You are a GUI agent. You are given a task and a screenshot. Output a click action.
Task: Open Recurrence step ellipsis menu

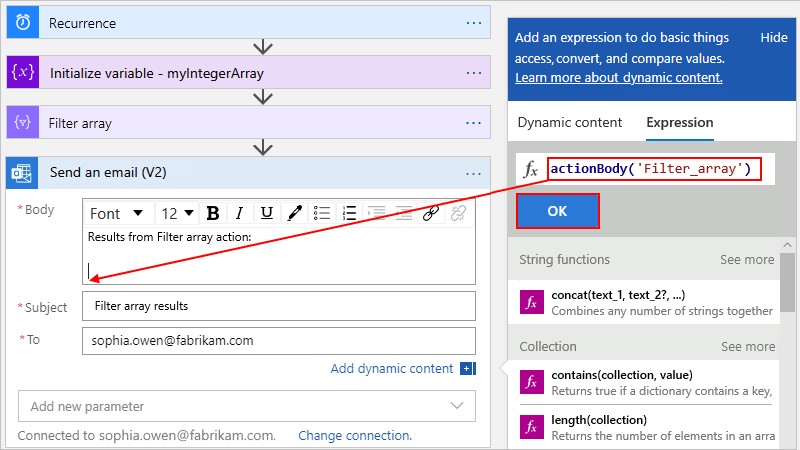[474, 23]
